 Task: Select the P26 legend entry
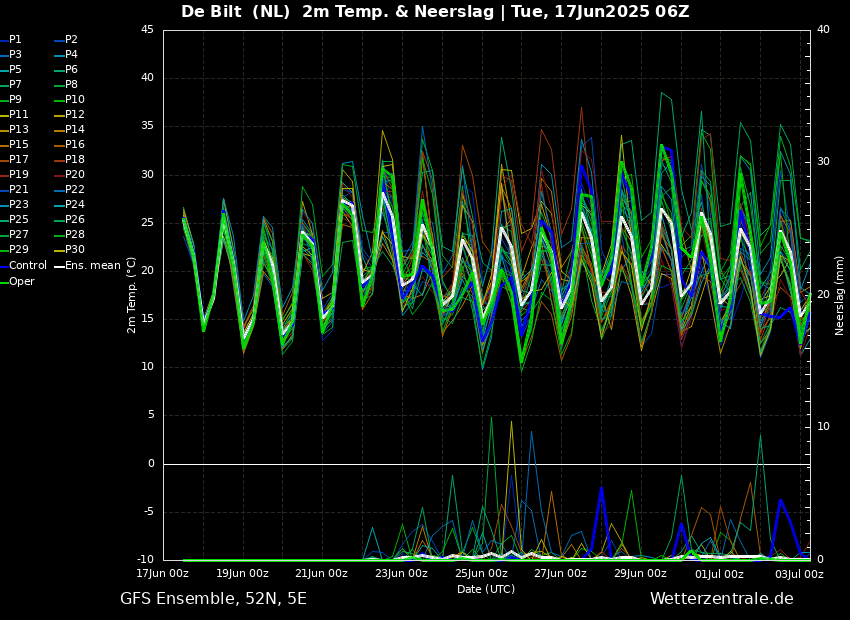[74, 220]
